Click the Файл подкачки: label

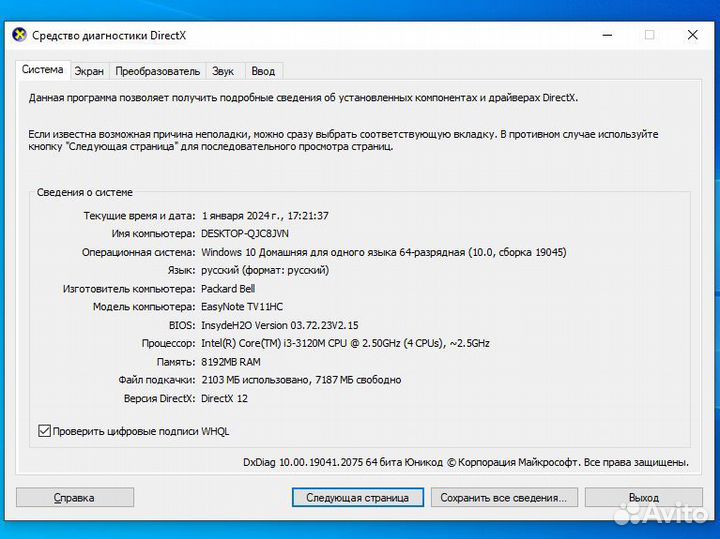tap(157, 380)
